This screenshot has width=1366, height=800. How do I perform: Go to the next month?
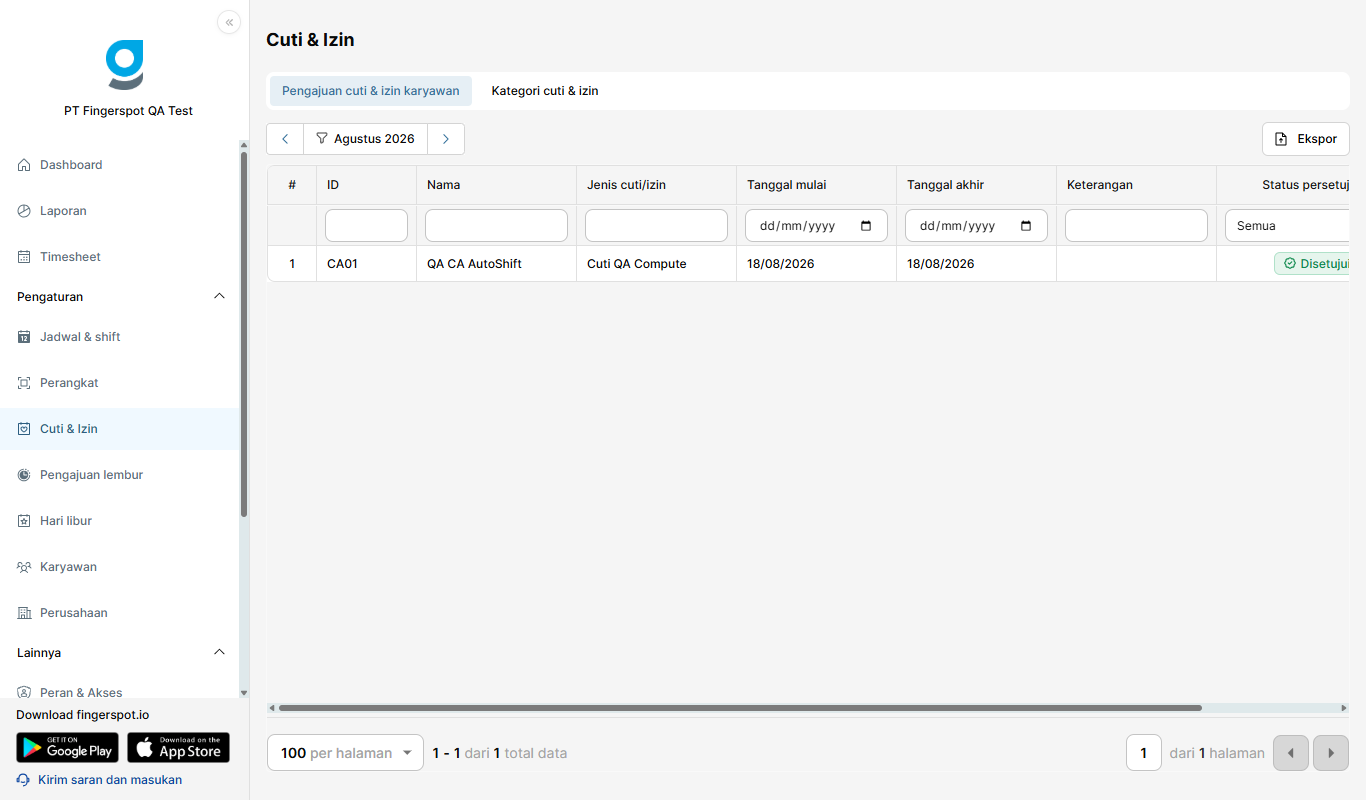(446, 139)
